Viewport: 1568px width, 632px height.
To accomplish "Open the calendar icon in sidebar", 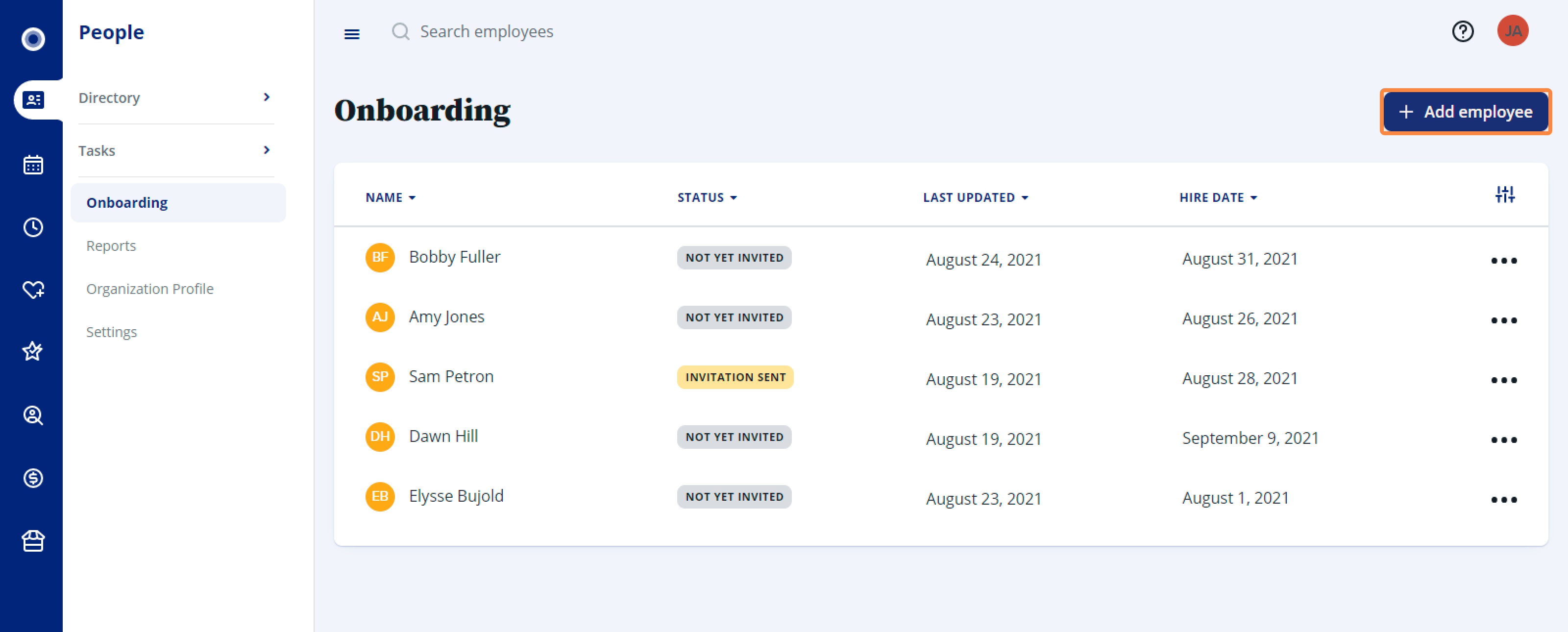I will click(33, 165).
